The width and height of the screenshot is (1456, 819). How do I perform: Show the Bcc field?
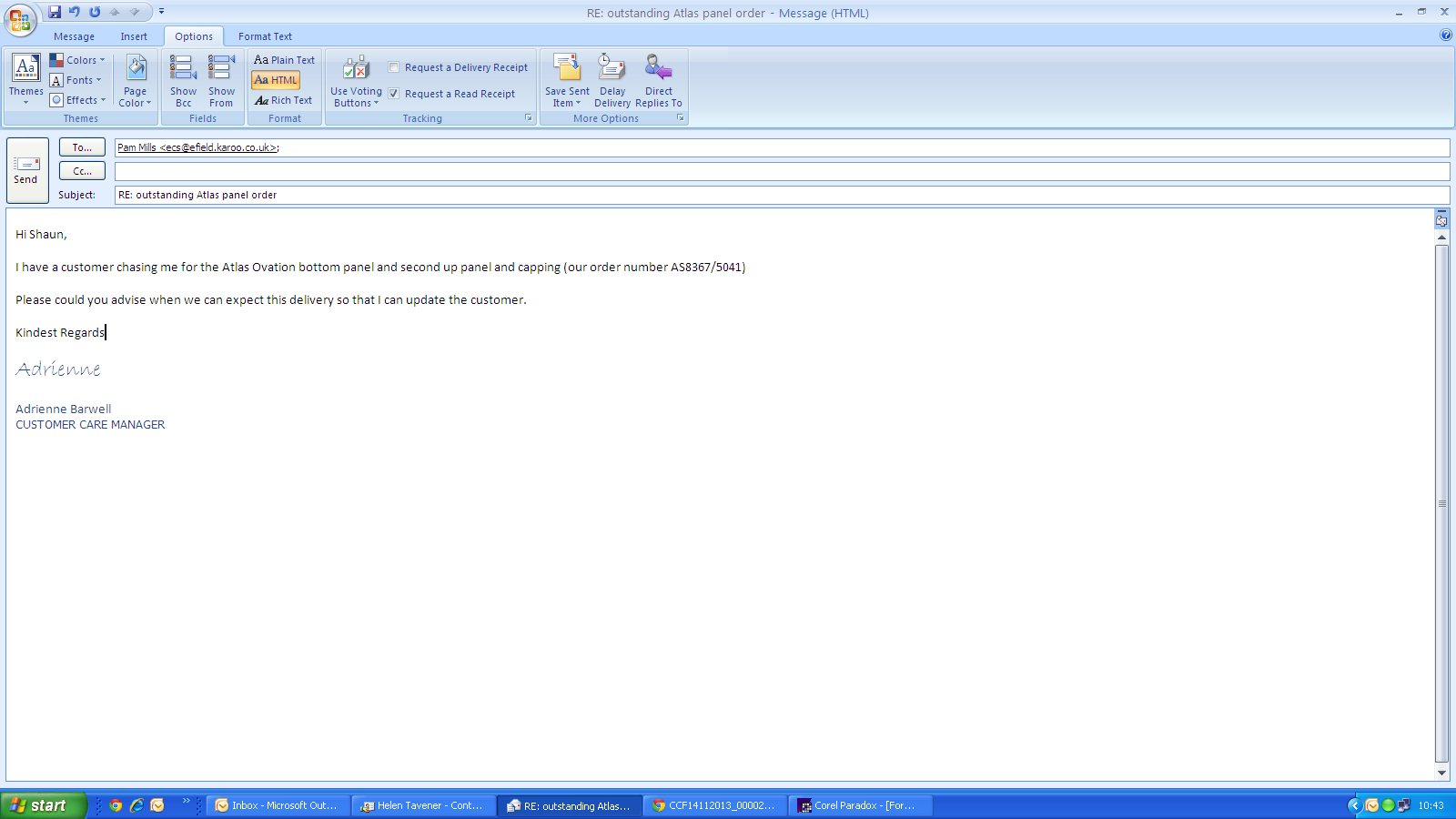click(183, 79)
